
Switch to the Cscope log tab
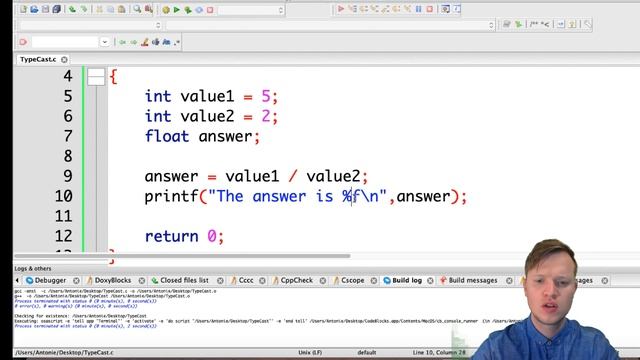[x=352, y=280]
